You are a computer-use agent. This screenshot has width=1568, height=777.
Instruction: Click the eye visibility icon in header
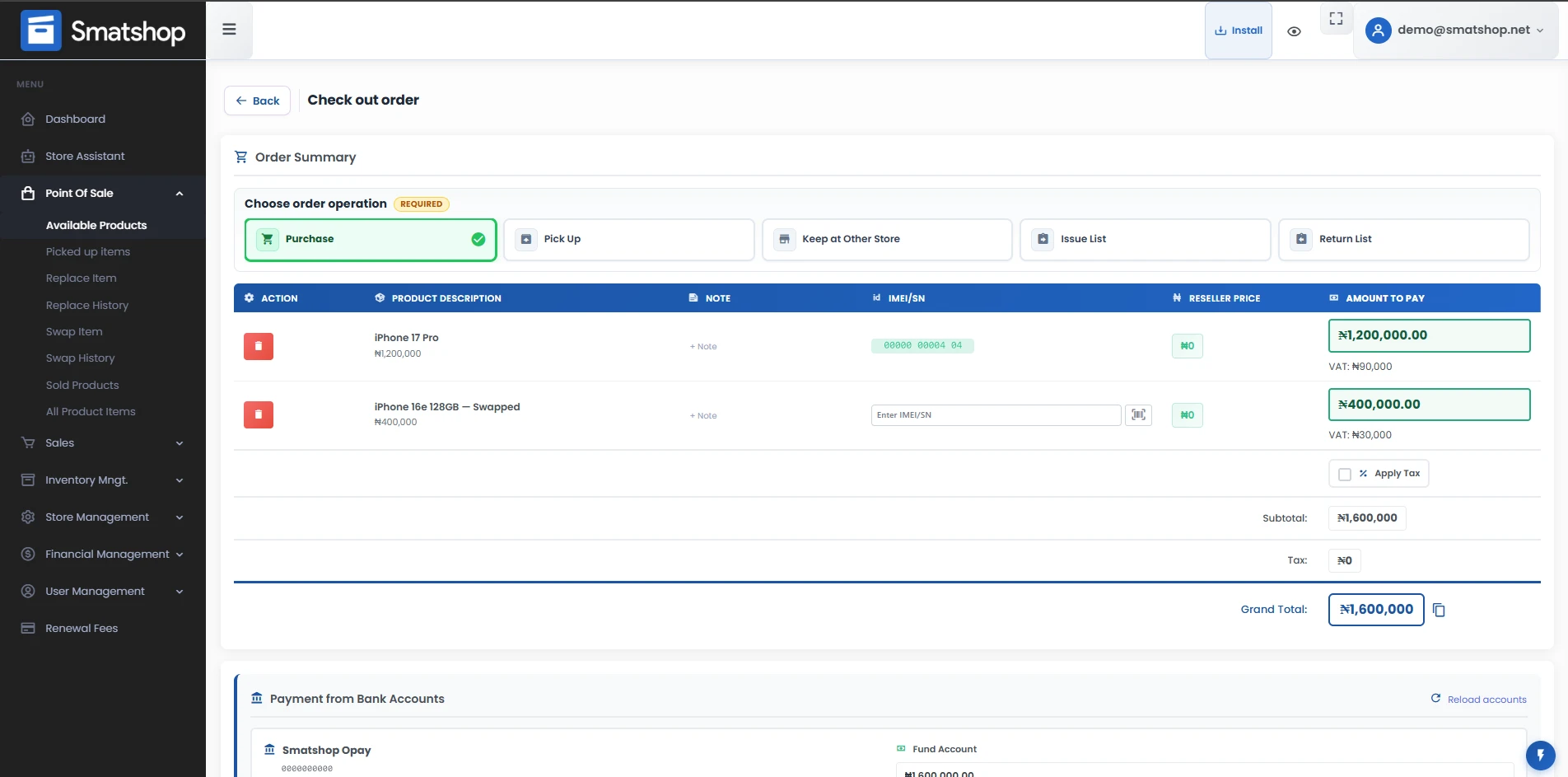tap(1294, 31)
